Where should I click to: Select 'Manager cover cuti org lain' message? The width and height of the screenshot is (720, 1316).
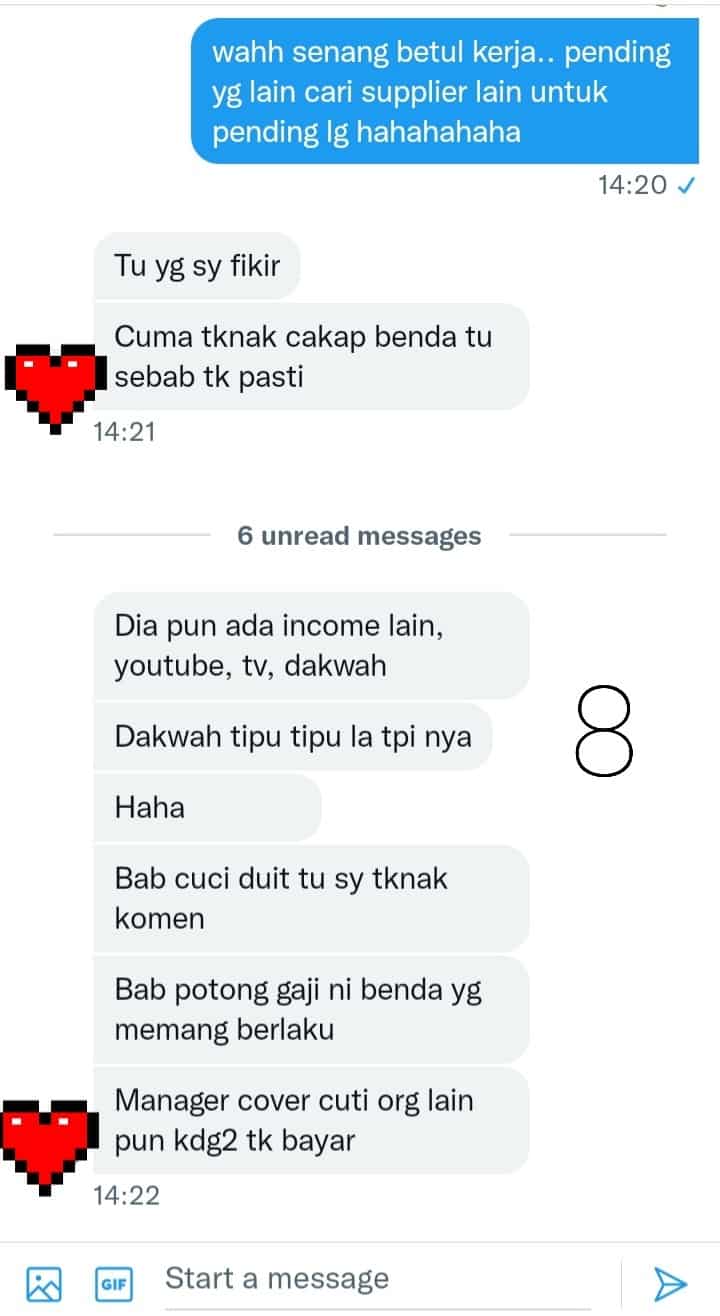(x=311, y=1120)
